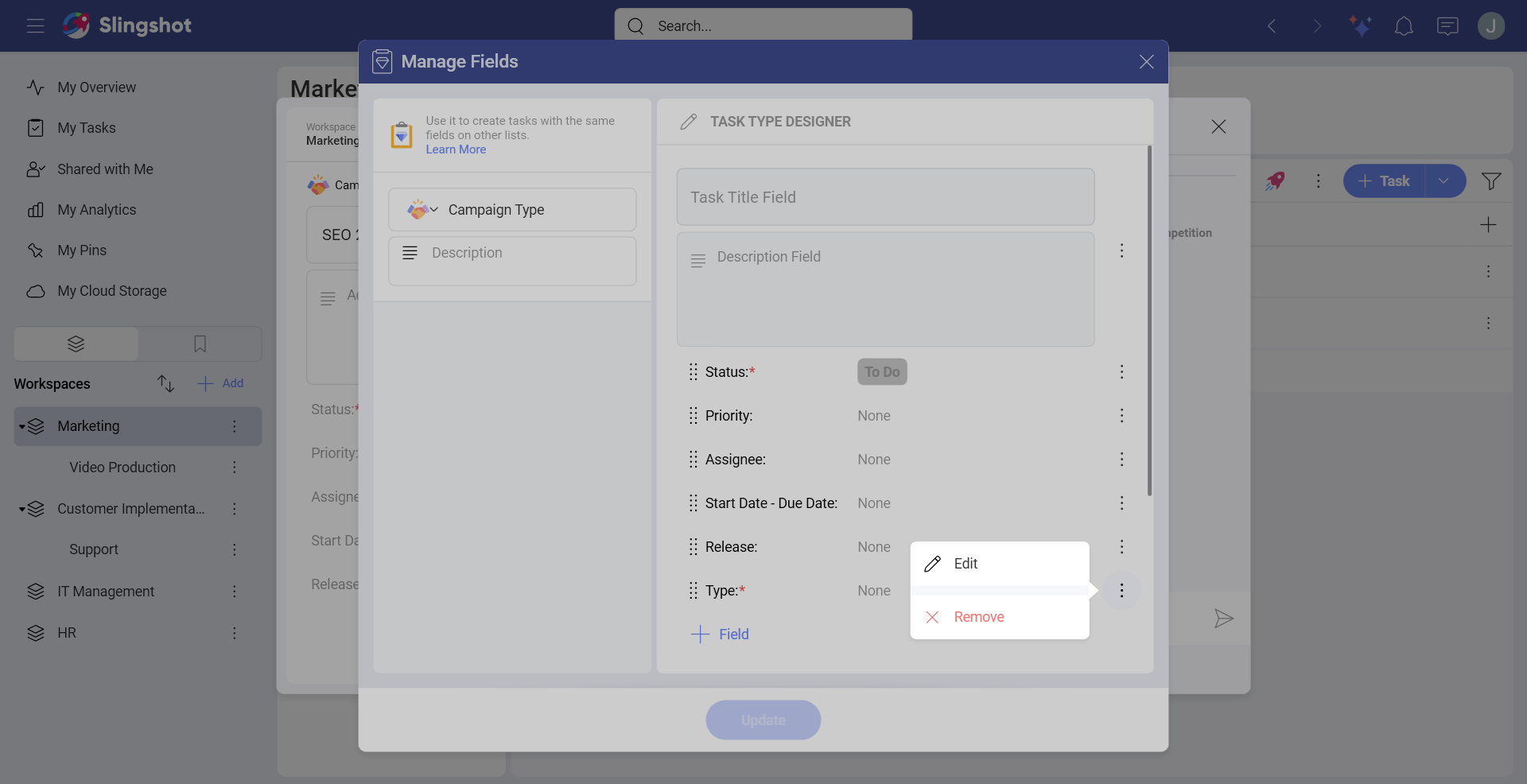Screen dimensions: 1527x784
Task: Open IT Management options menu
Action: 235,592
